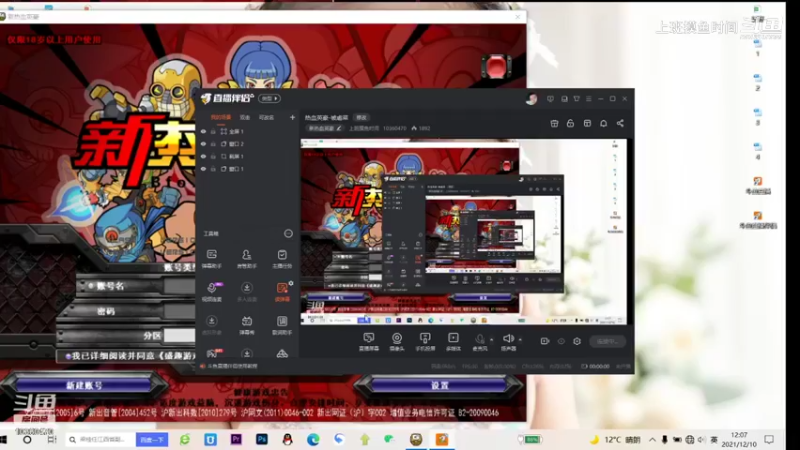The height and width of the screenshot is (450, 800).
Task: Click the 修改 button beside the stream title
Action: tap(361, 117)
